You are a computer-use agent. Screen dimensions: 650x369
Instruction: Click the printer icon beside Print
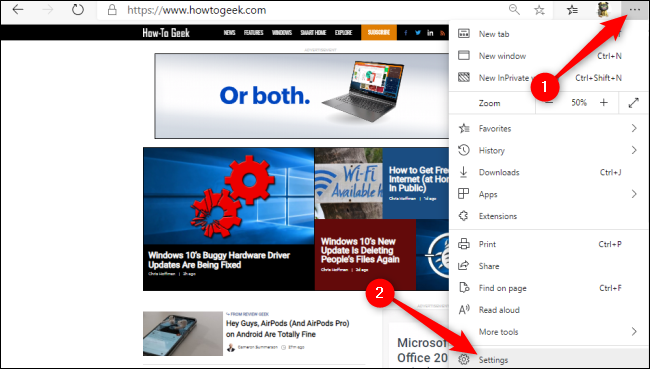464,244
